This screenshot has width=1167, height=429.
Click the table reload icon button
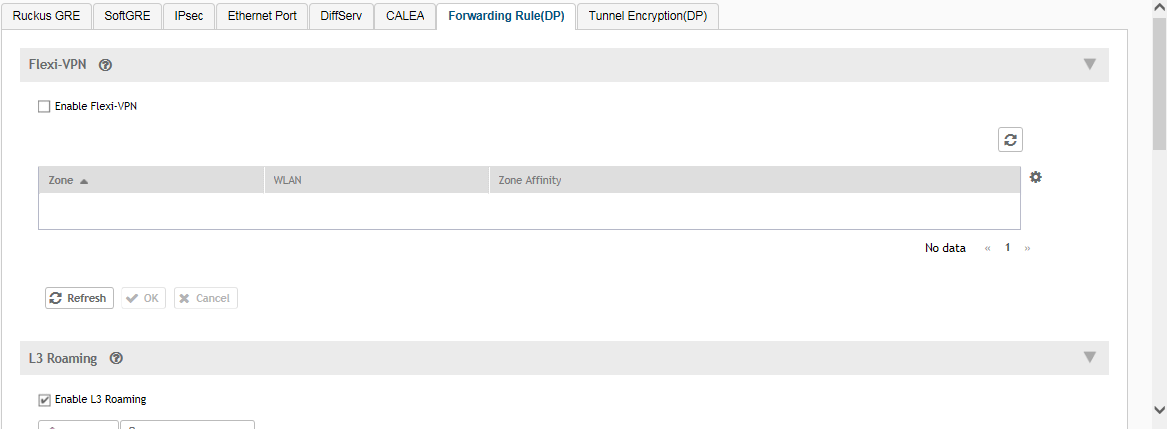pos(1010,140)
